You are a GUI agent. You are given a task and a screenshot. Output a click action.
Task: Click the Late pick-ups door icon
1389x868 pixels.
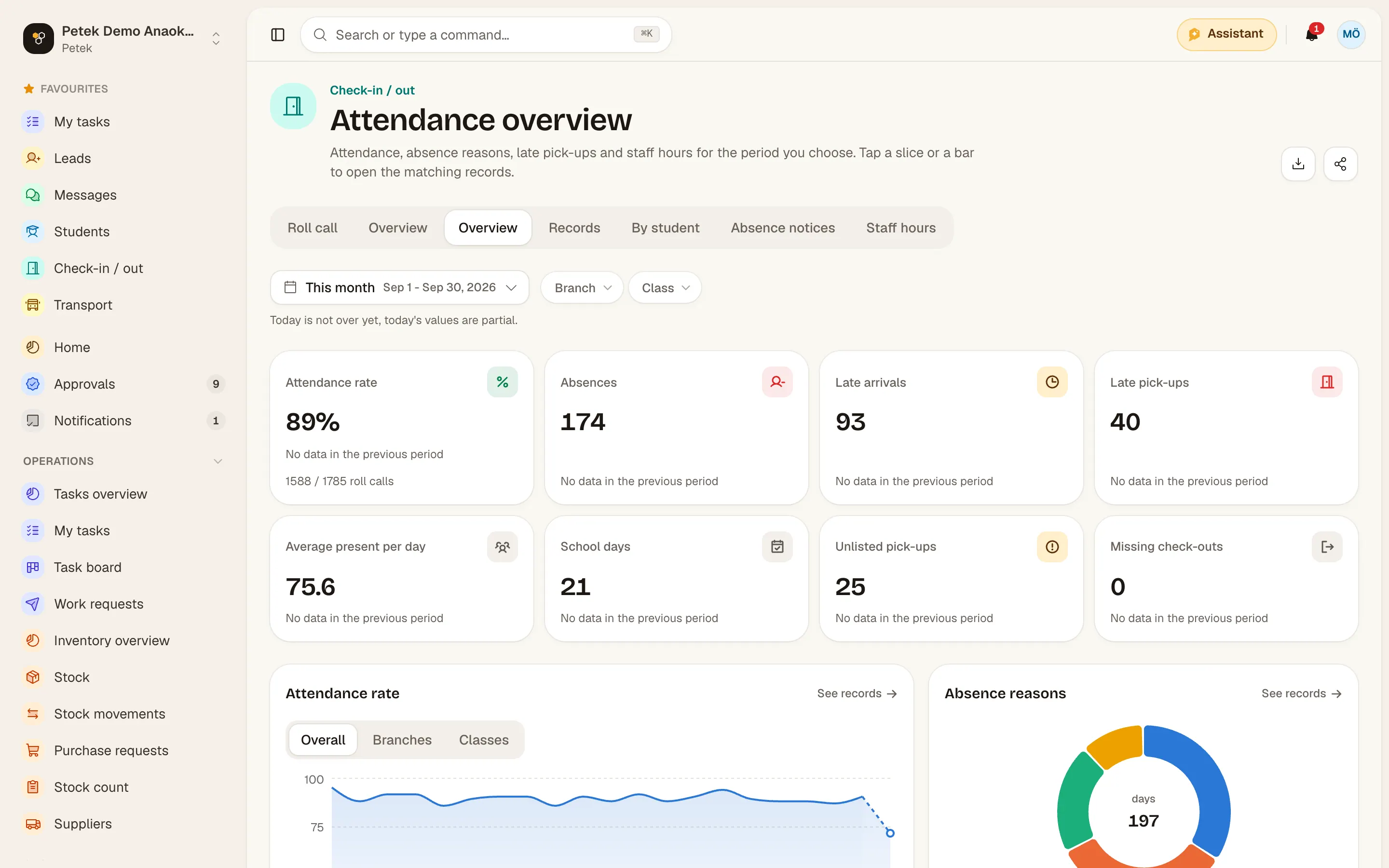(1327, 382)
